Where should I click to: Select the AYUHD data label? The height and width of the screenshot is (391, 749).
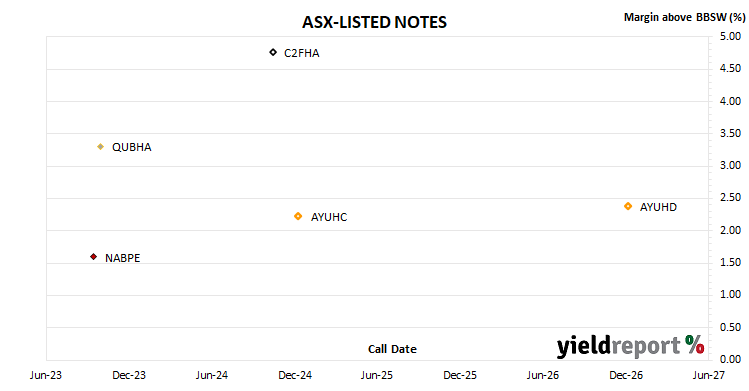pyautogui.click(x=658, y=207)
